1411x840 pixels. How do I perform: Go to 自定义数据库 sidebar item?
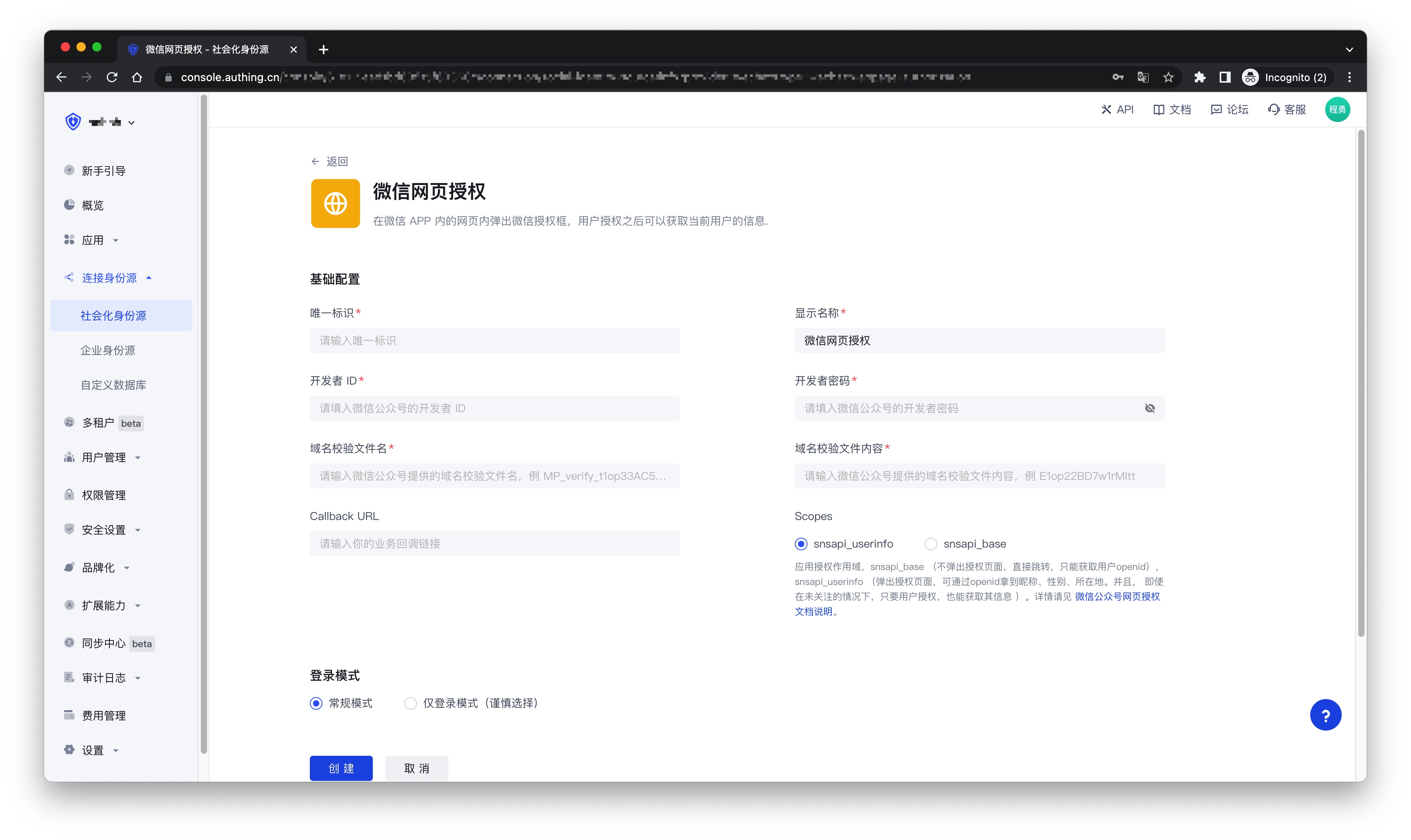[113, 385]
